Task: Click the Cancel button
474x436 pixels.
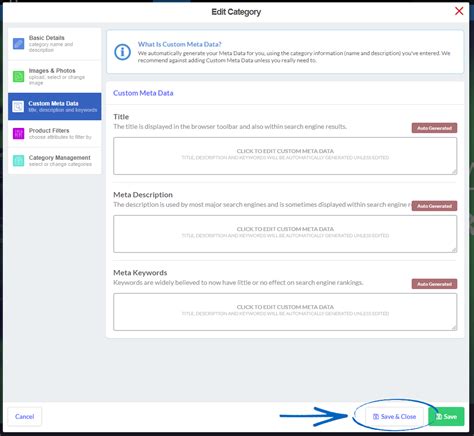Action: [x=24, y=417]
